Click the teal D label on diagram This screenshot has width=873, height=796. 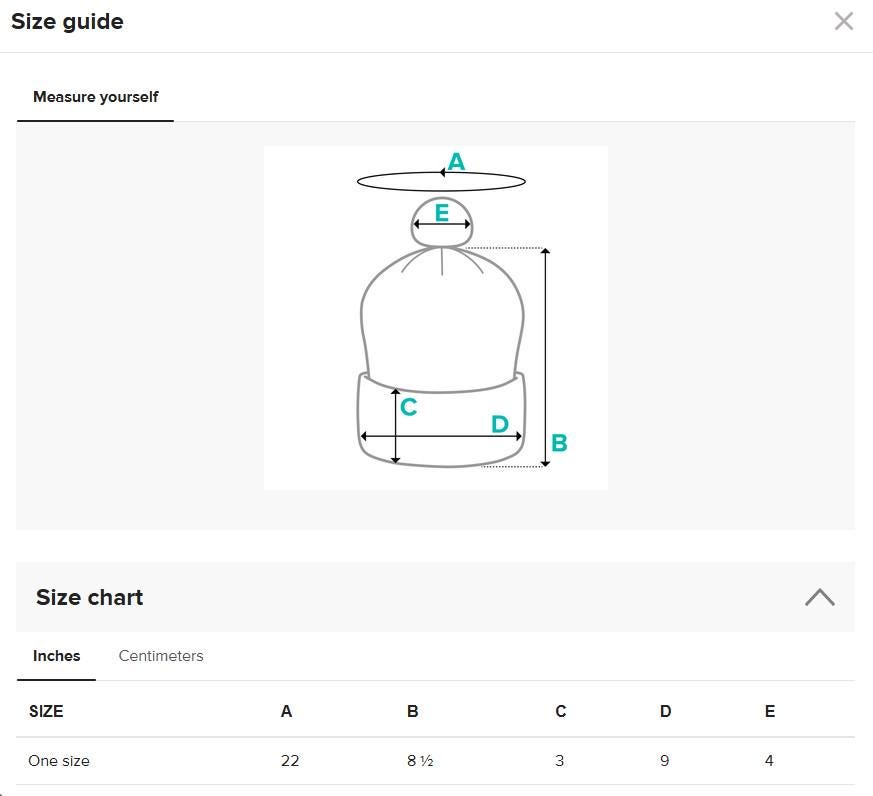pyautogui.click(x=499, y=424)
